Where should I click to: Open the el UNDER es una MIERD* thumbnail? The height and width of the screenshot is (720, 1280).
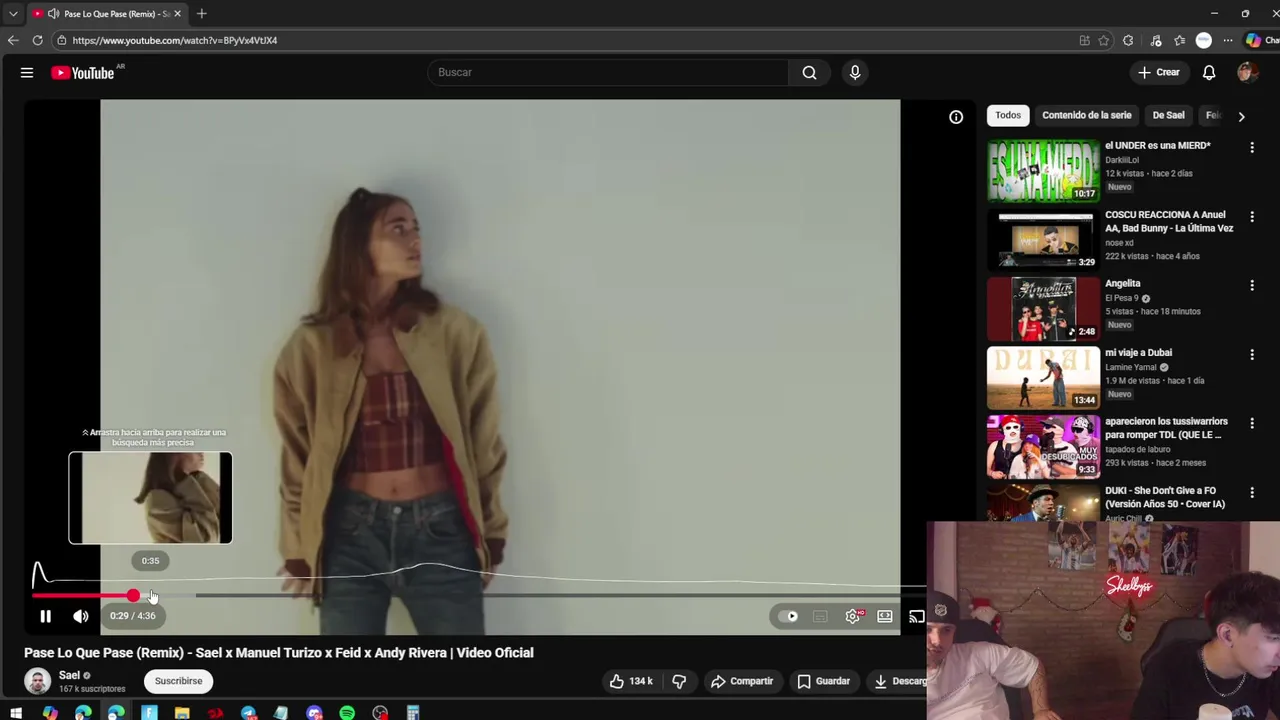tap(1043, 171)
